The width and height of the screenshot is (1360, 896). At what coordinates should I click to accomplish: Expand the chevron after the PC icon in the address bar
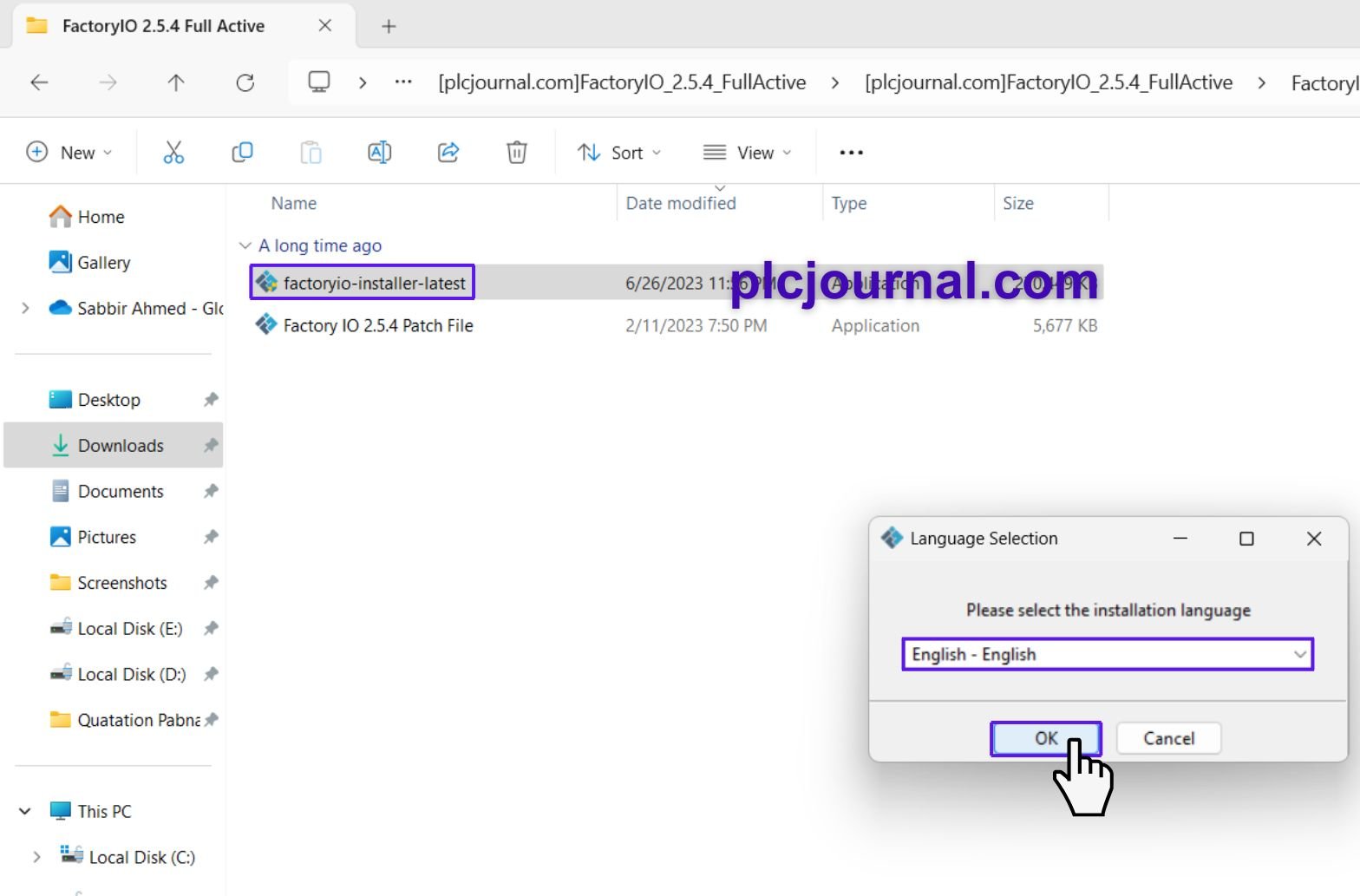[x=363, y=82]
